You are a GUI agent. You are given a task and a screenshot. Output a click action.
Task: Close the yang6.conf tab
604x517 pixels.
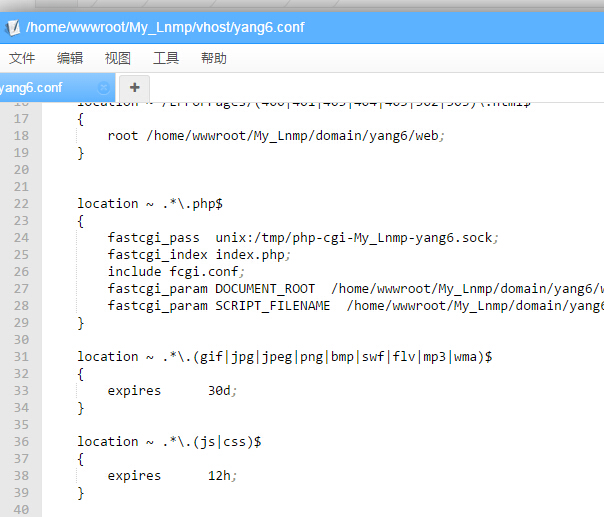[x=104, y=87]
